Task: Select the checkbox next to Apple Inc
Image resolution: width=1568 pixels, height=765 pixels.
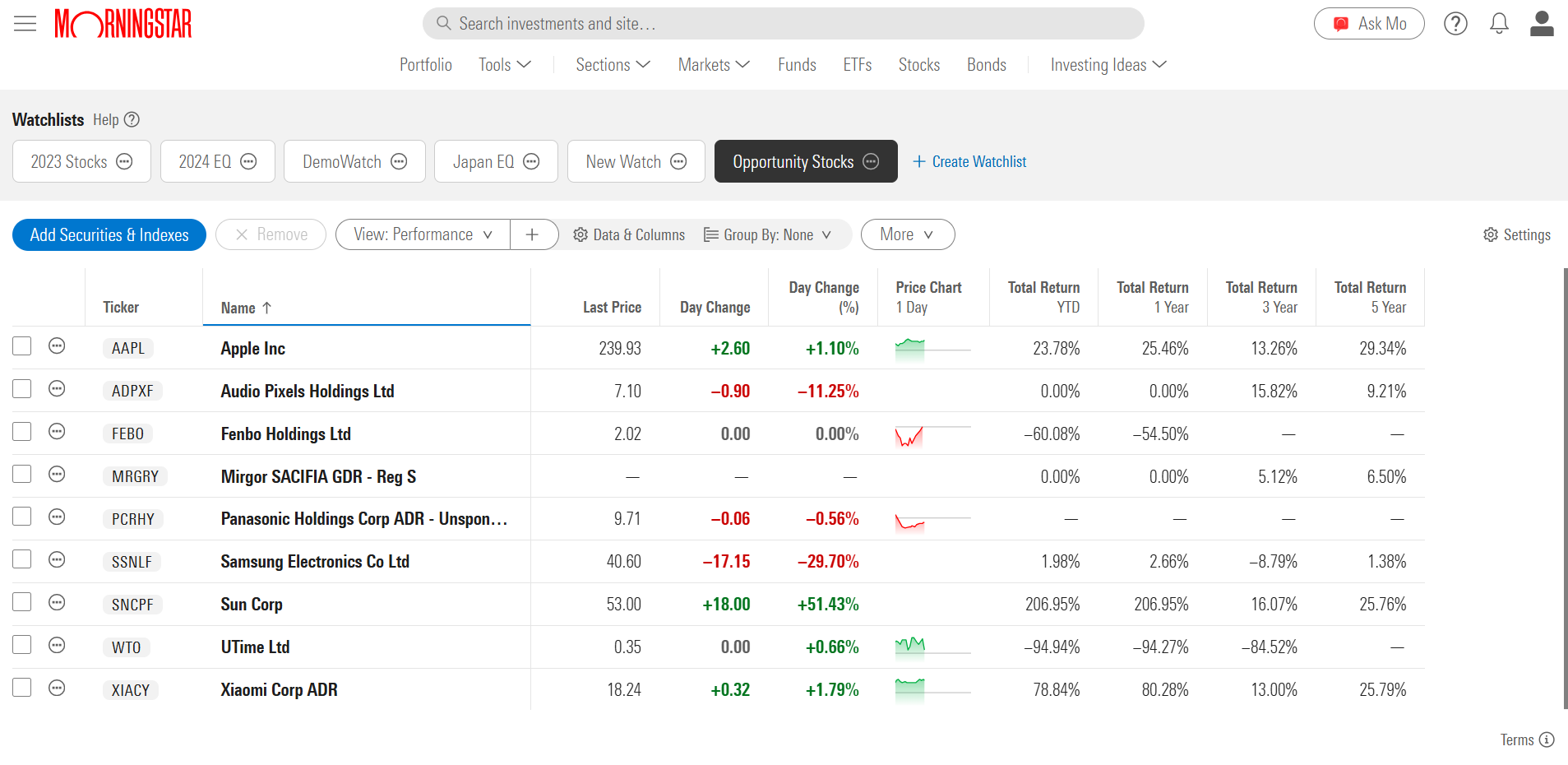Action: 21,345
